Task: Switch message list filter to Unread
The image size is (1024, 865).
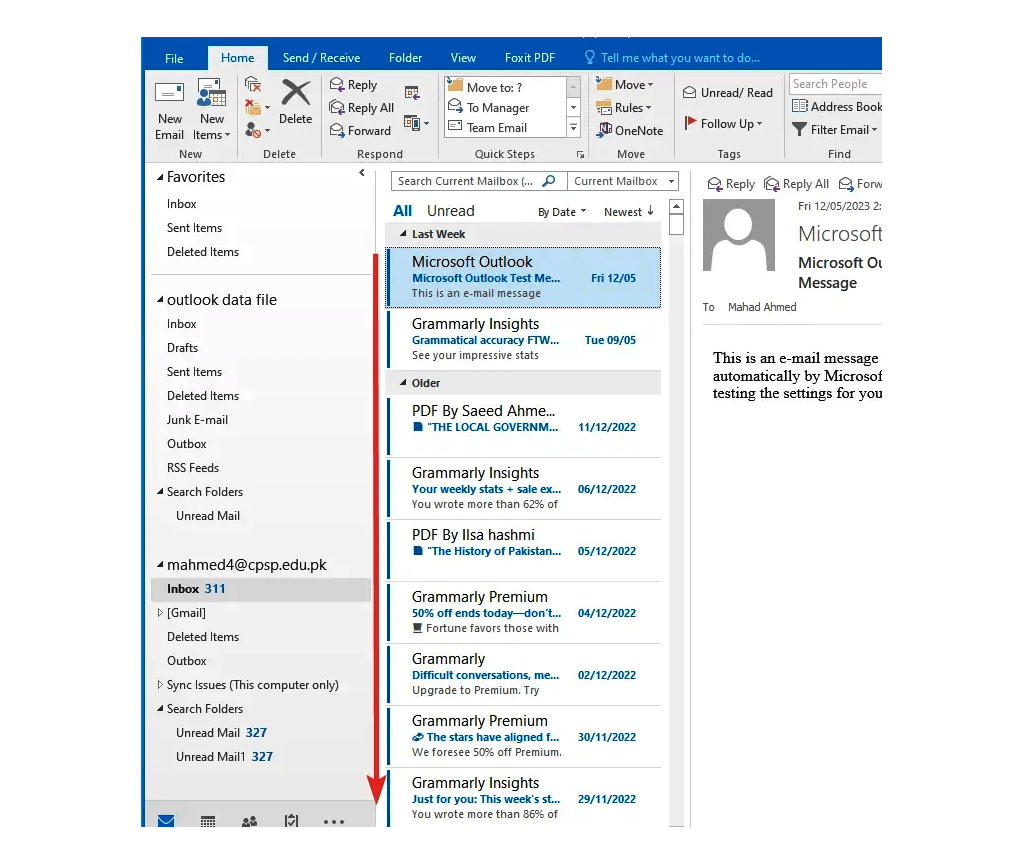Action: pos(450,211)
